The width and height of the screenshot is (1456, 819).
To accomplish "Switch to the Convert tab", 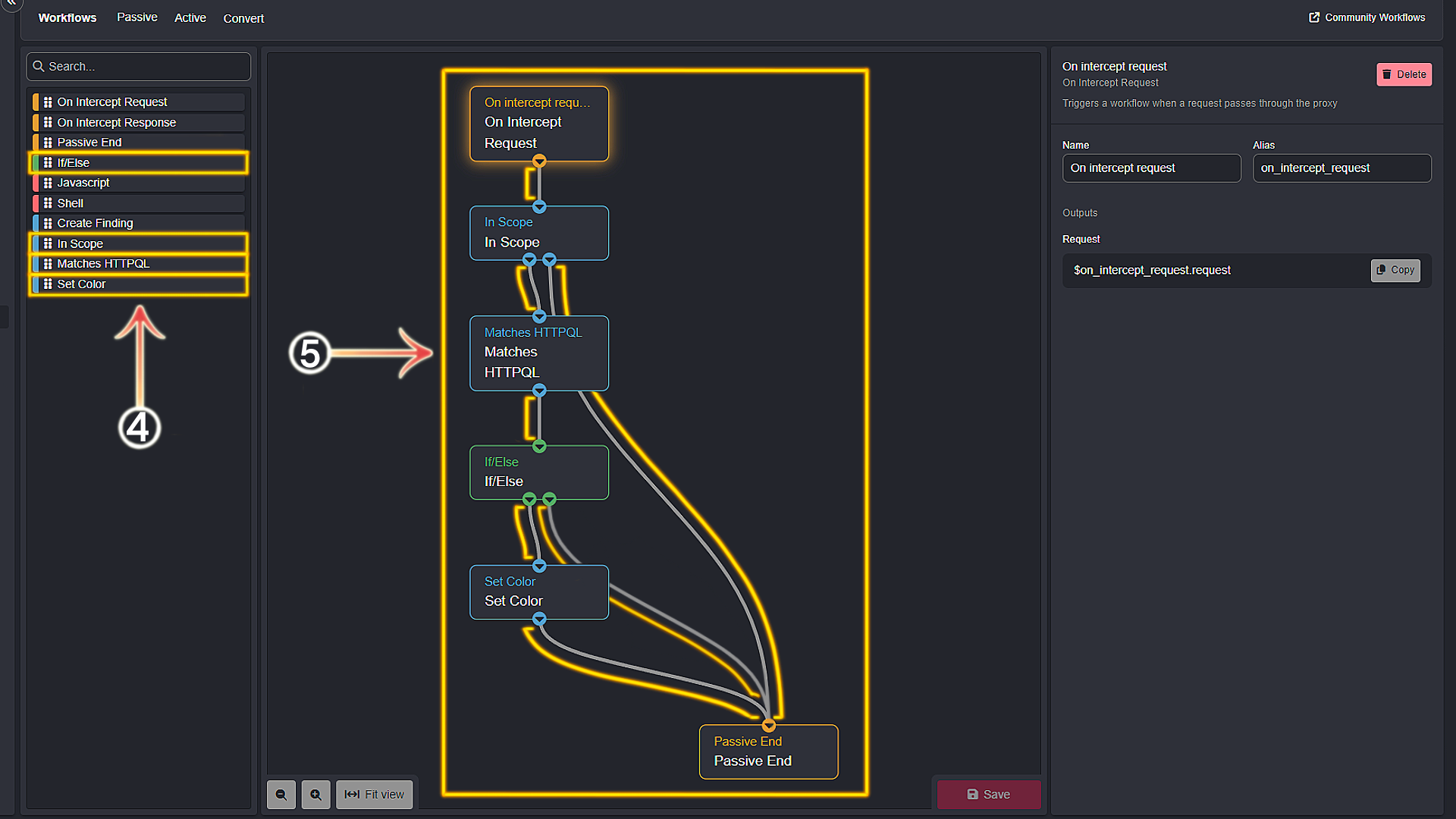I will pos(243,18).
